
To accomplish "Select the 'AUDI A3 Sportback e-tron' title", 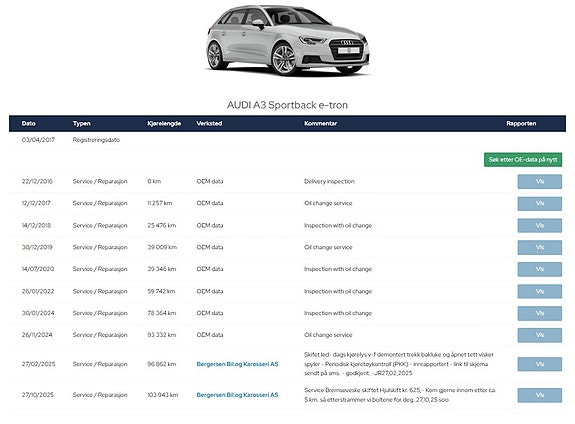I will (x=287, y=105).
